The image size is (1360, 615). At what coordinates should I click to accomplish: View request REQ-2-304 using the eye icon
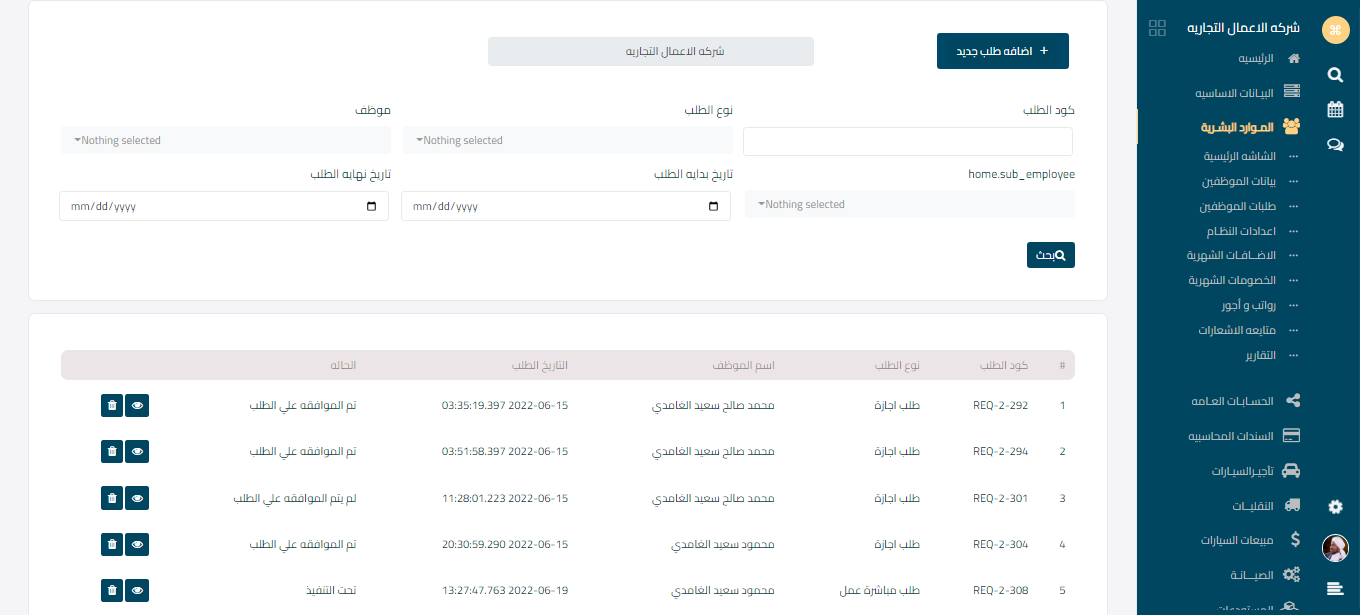(x=138, y=544)
